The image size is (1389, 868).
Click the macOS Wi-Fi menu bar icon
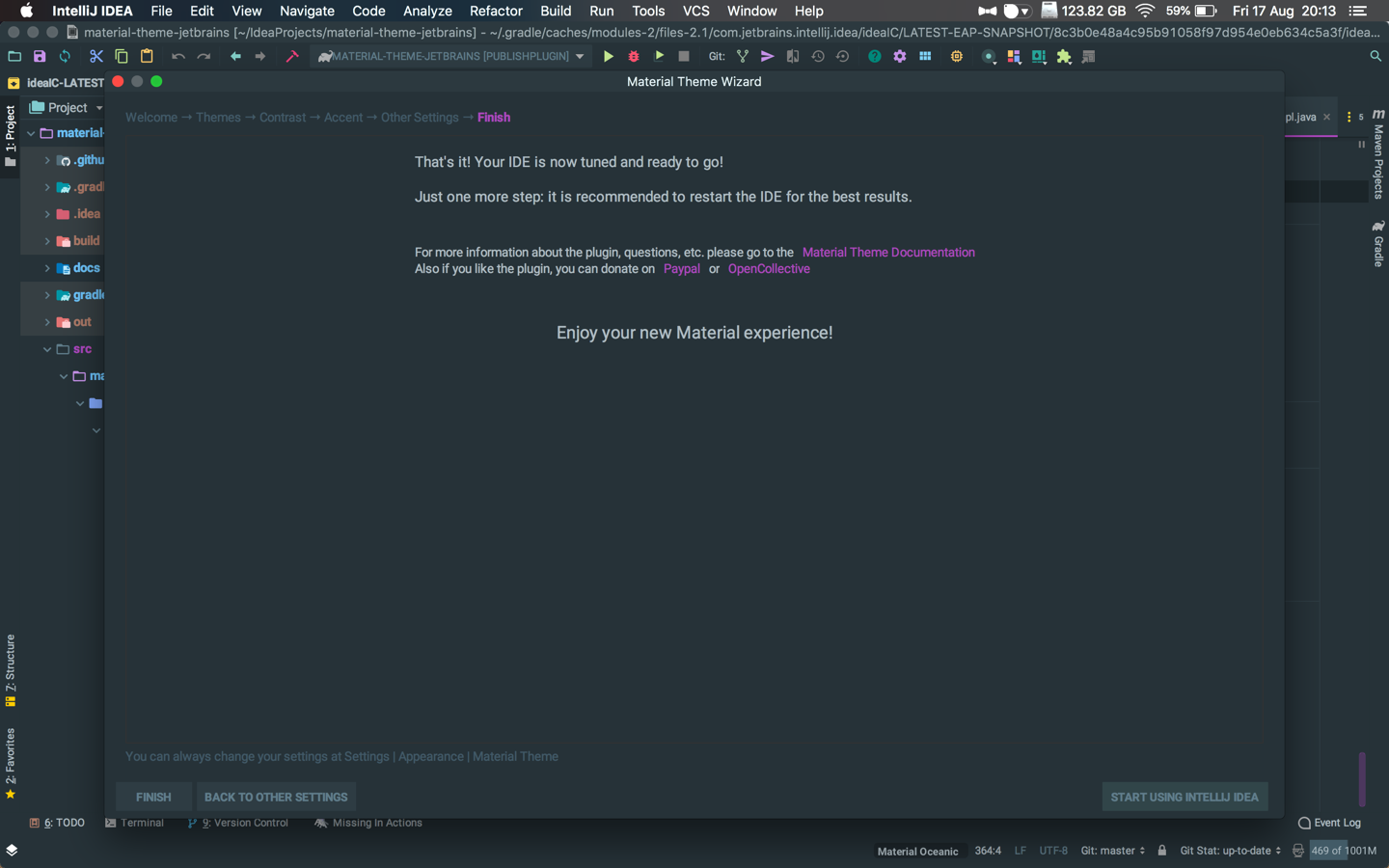[1145, 11]
